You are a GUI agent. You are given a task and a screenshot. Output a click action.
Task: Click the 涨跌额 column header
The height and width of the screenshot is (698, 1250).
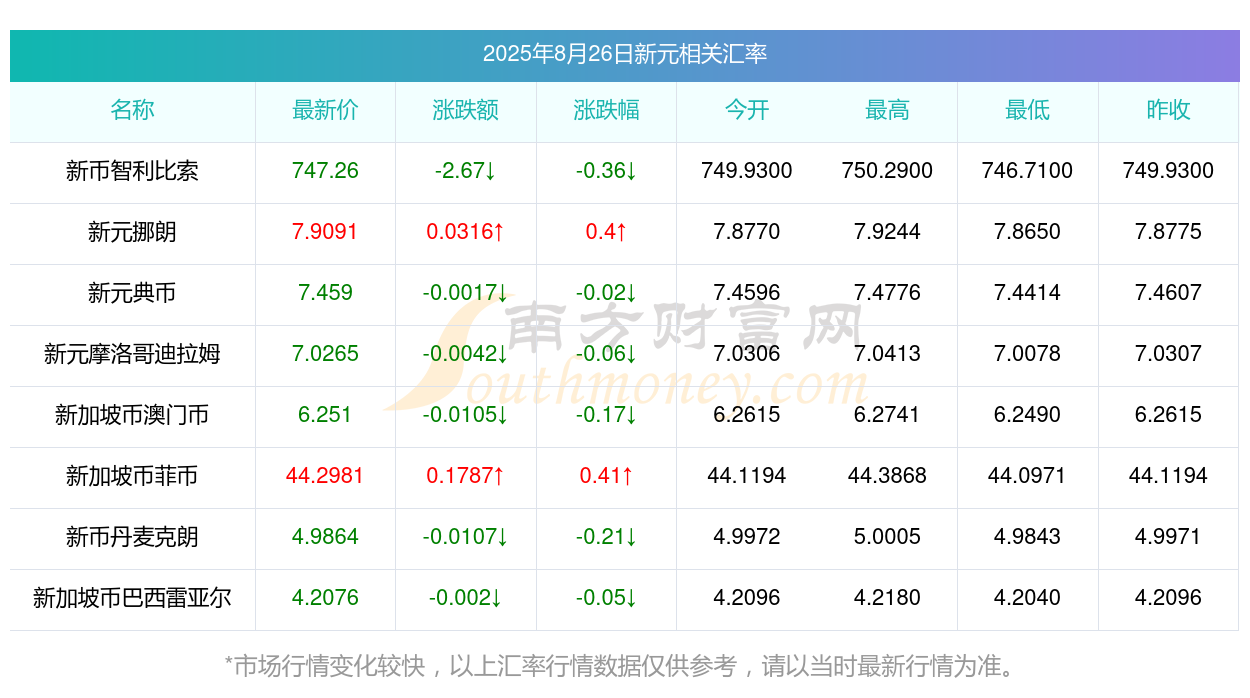[x=466, y=110]
